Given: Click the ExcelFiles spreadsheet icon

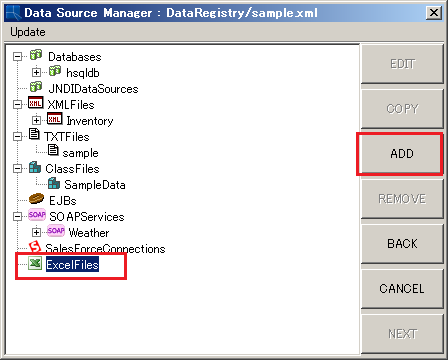Looking at the screenshot, I should pos(35,263).
